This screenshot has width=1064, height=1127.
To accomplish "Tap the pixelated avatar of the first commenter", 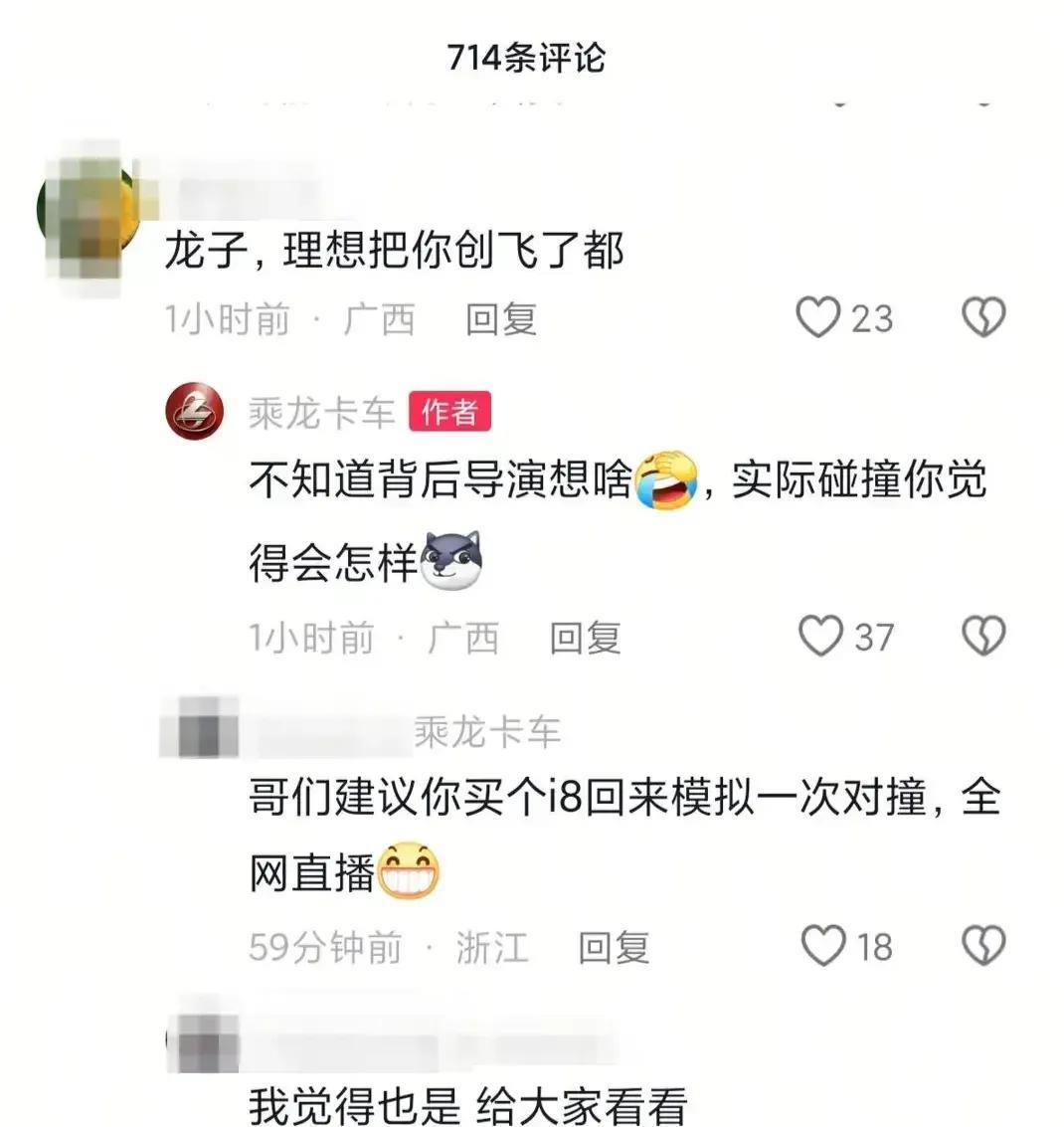I will [x=91, y=214].
